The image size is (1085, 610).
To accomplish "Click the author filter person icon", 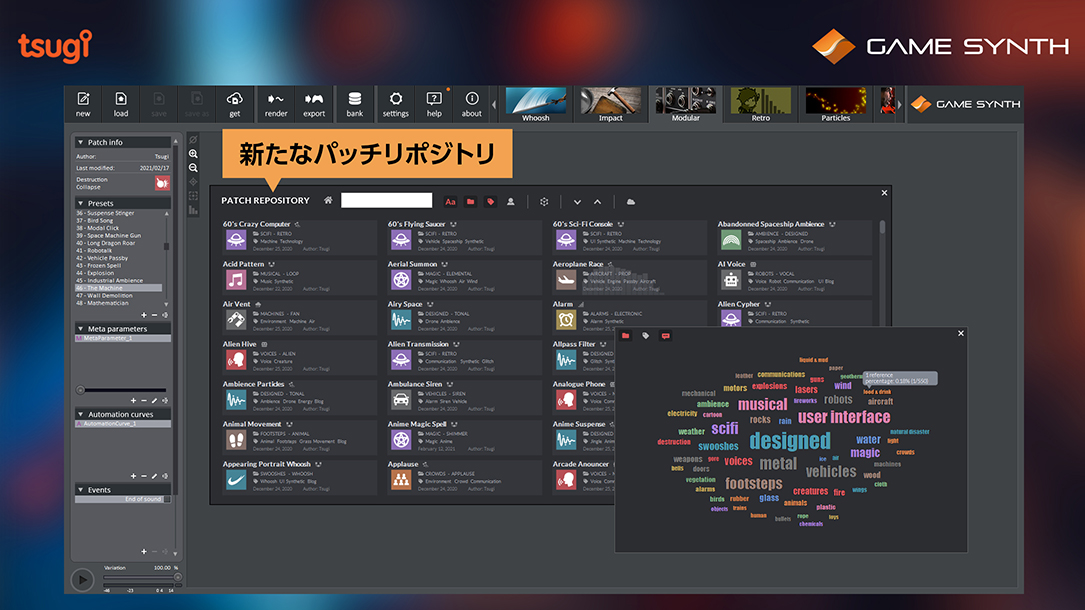I will click(510, 201).
